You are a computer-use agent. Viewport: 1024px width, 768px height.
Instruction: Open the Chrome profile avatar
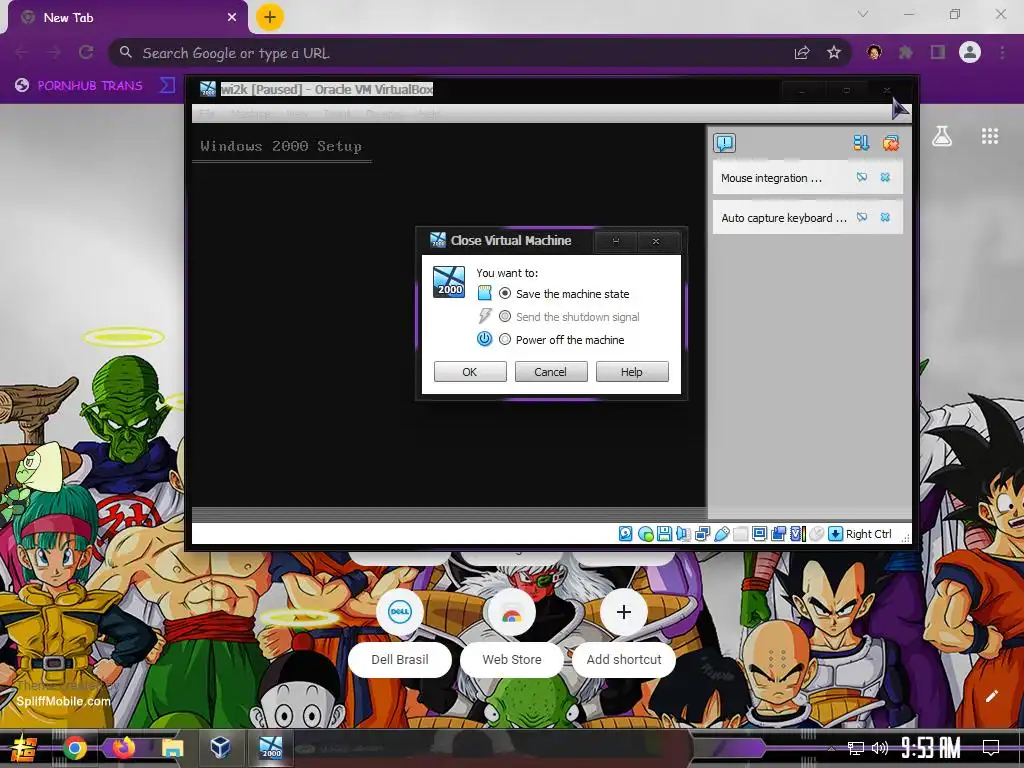click(970, 52)
